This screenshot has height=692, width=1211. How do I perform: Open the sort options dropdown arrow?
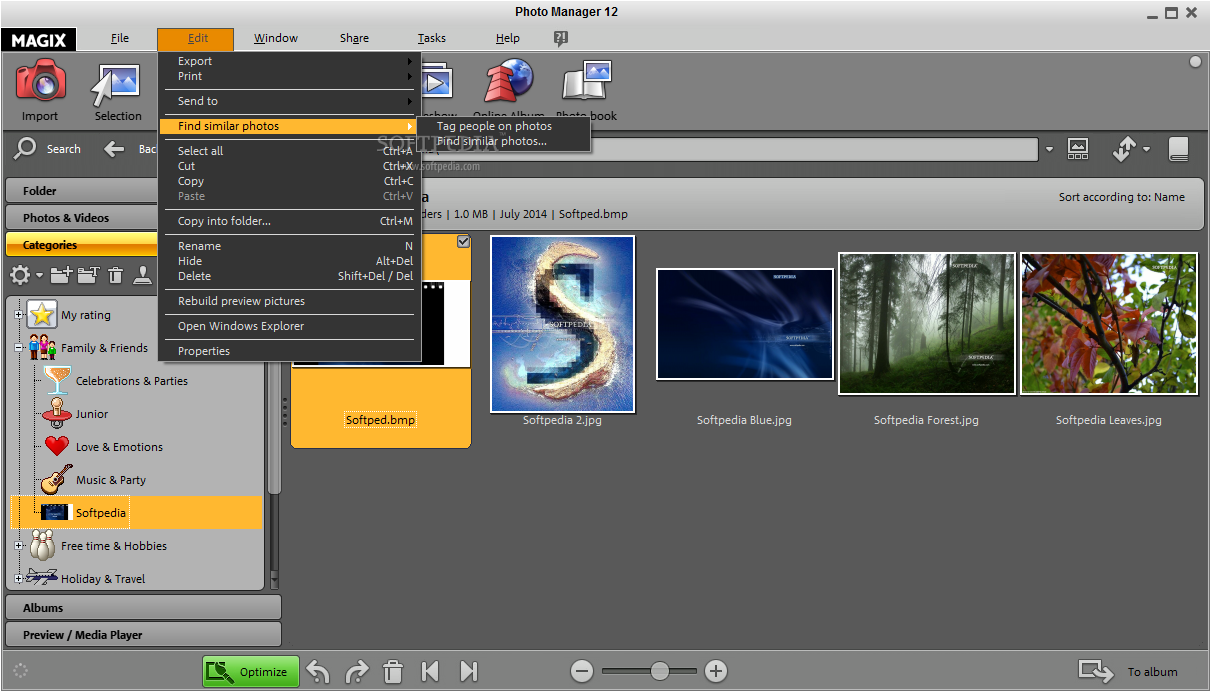[1146, 150]
